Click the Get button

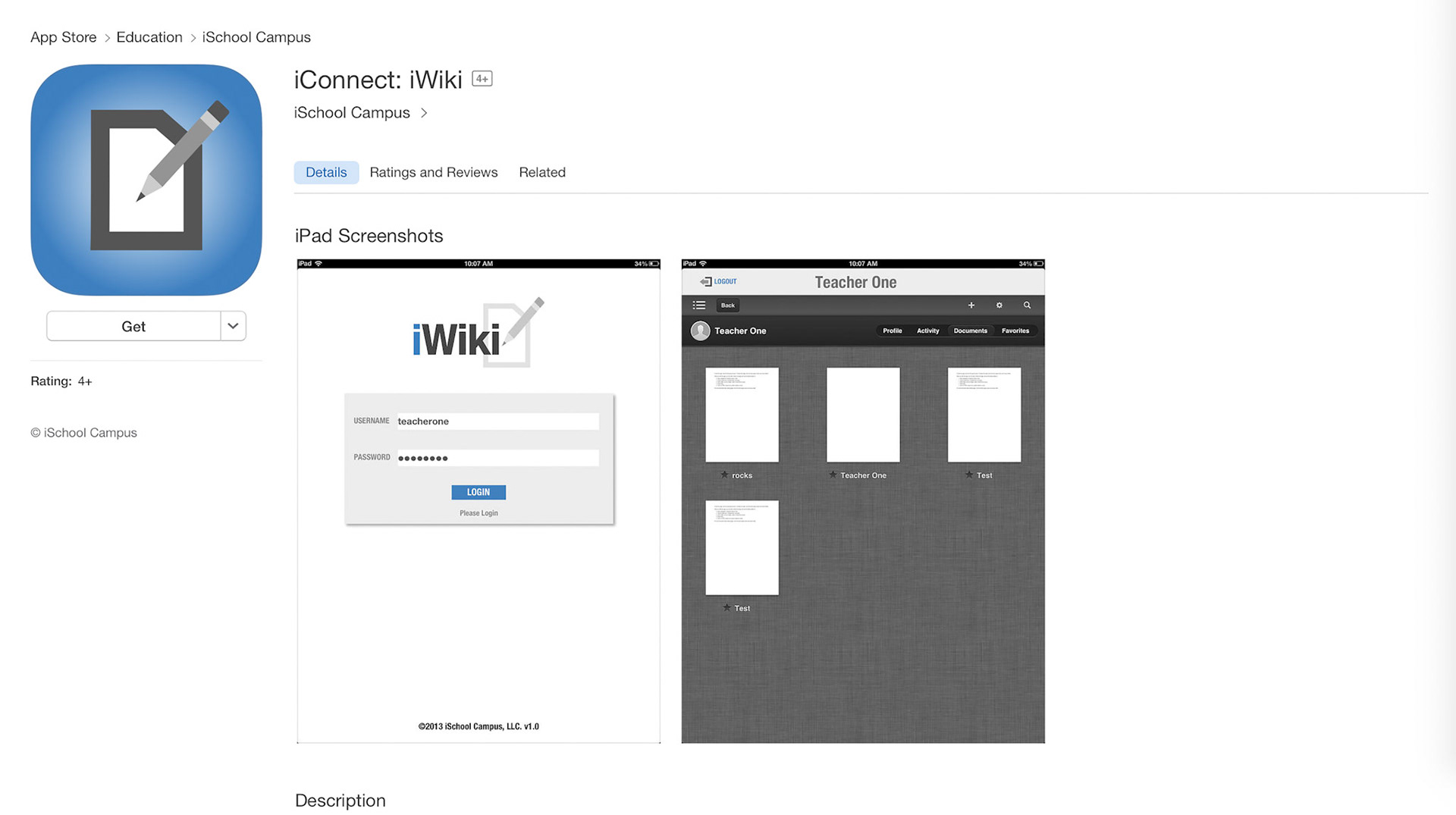click(x=133, y=326)
